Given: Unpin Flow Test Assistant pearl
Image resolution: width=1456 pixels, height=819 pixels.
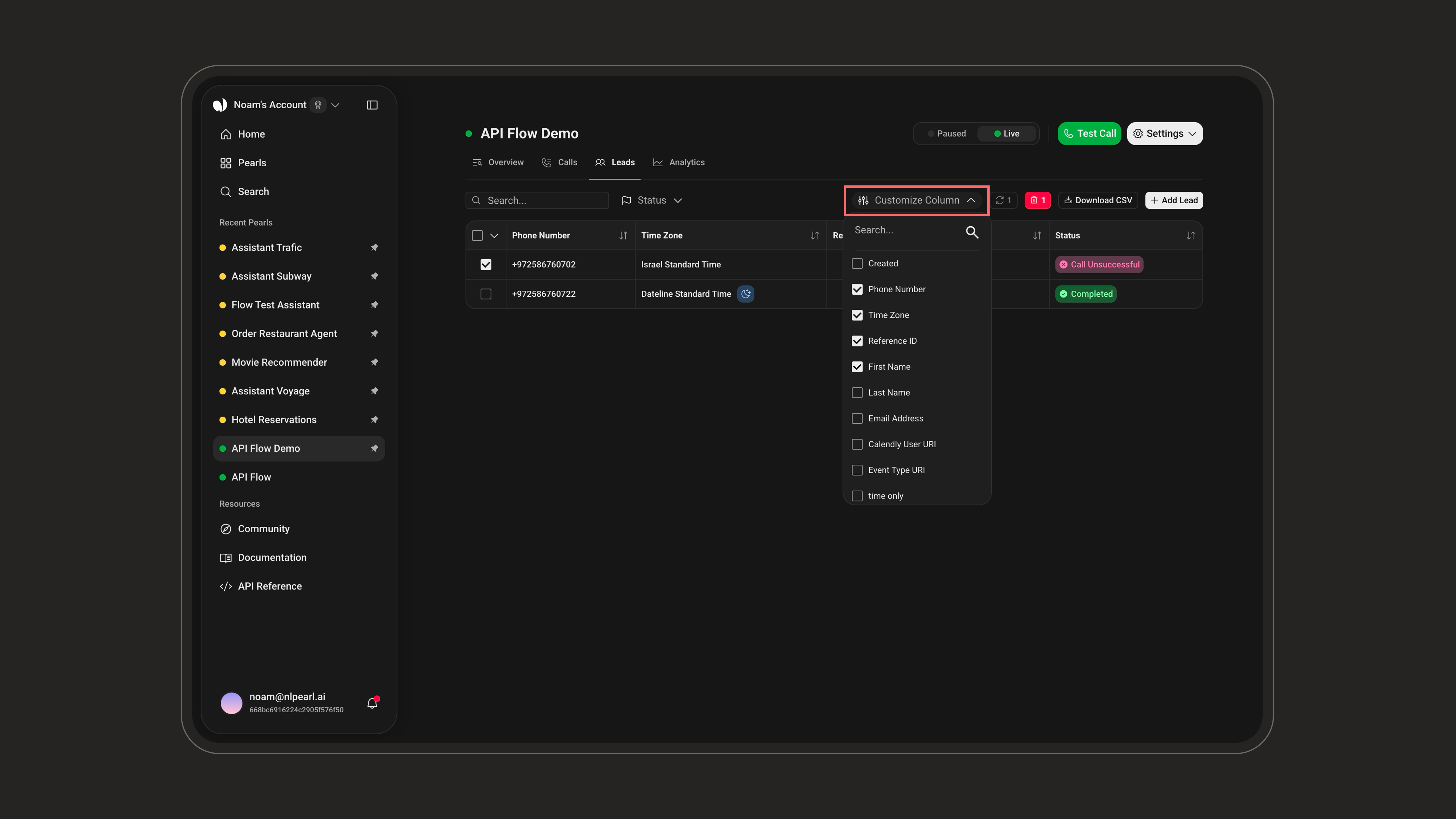Looking at the screenshot, I should coord(374,305).
